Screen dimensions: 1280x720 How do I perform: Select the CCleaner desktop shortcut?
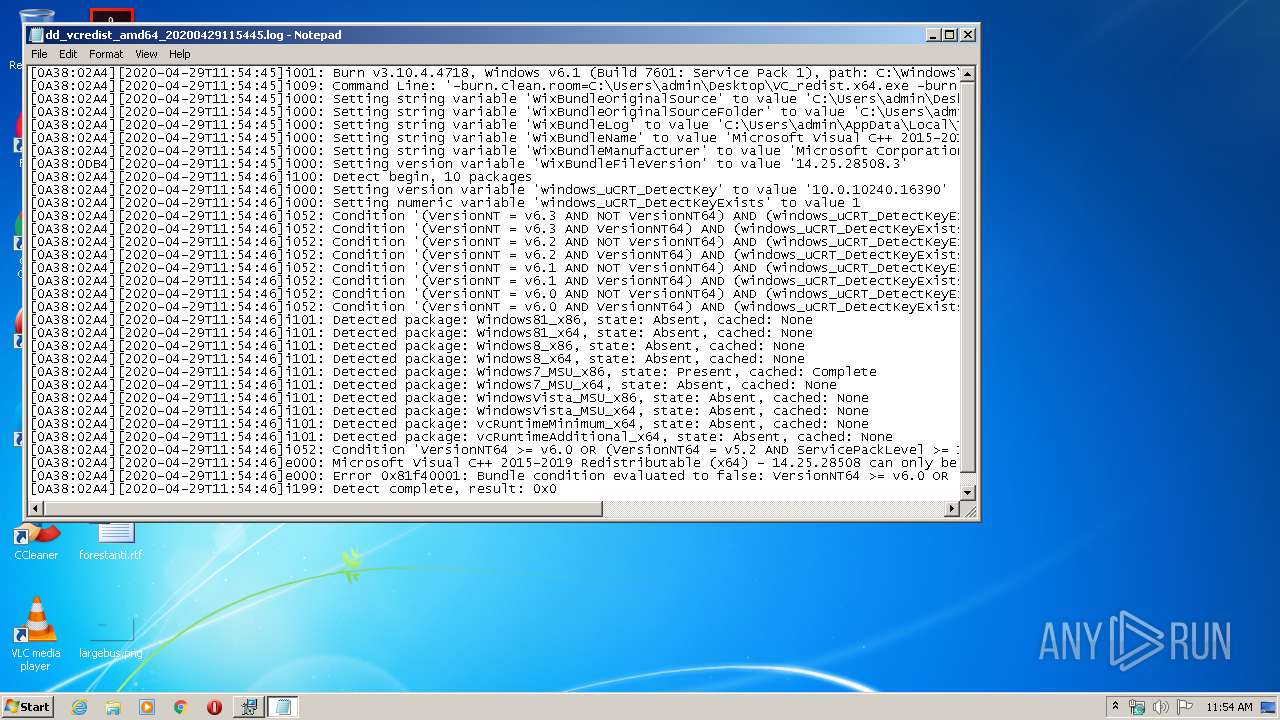tap(36, 540)
